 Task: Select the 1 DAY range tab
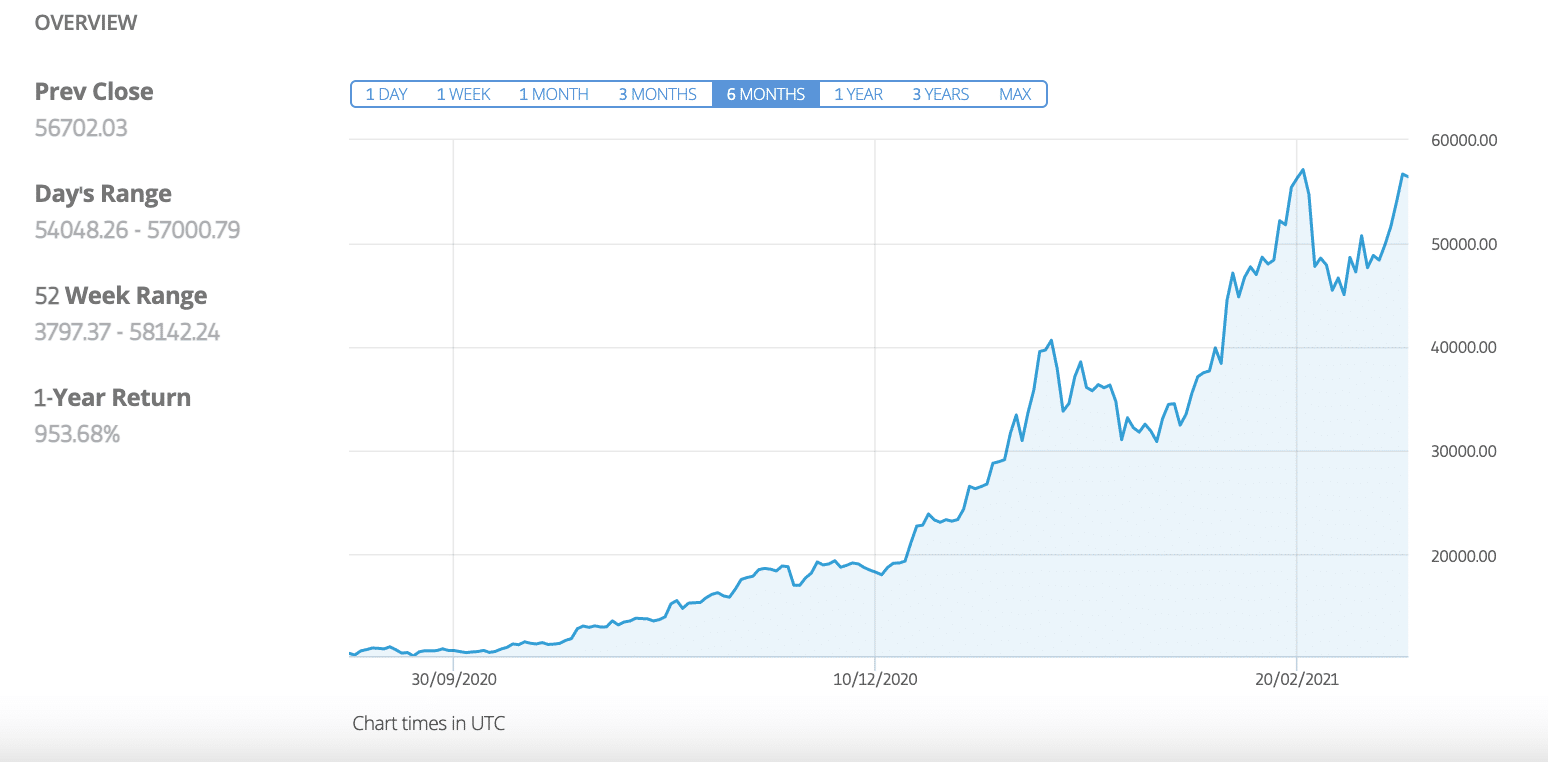pyautogui.click(x=386, y=94)
